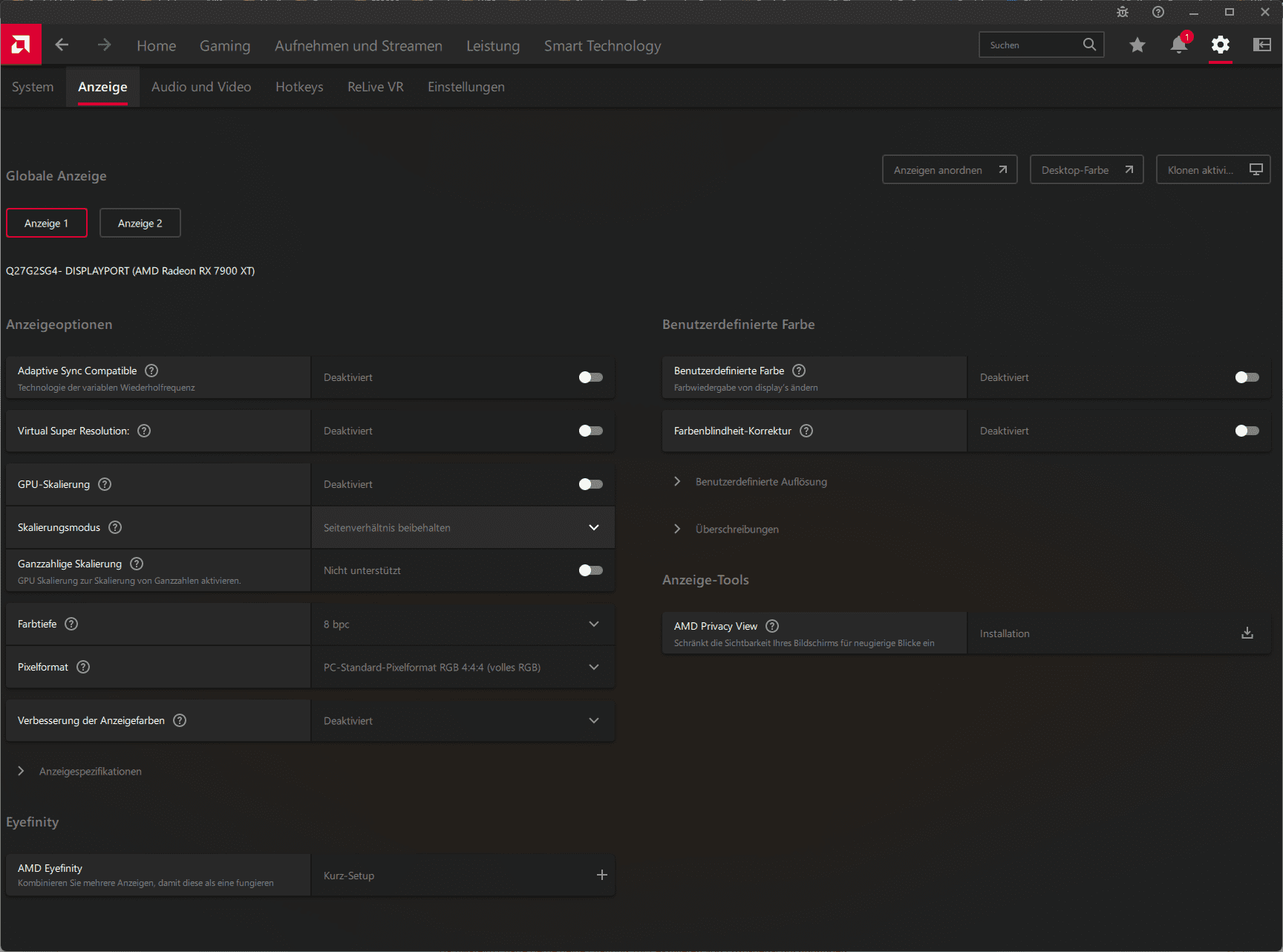Open settings gear icon

click(x=1221, y=45)
